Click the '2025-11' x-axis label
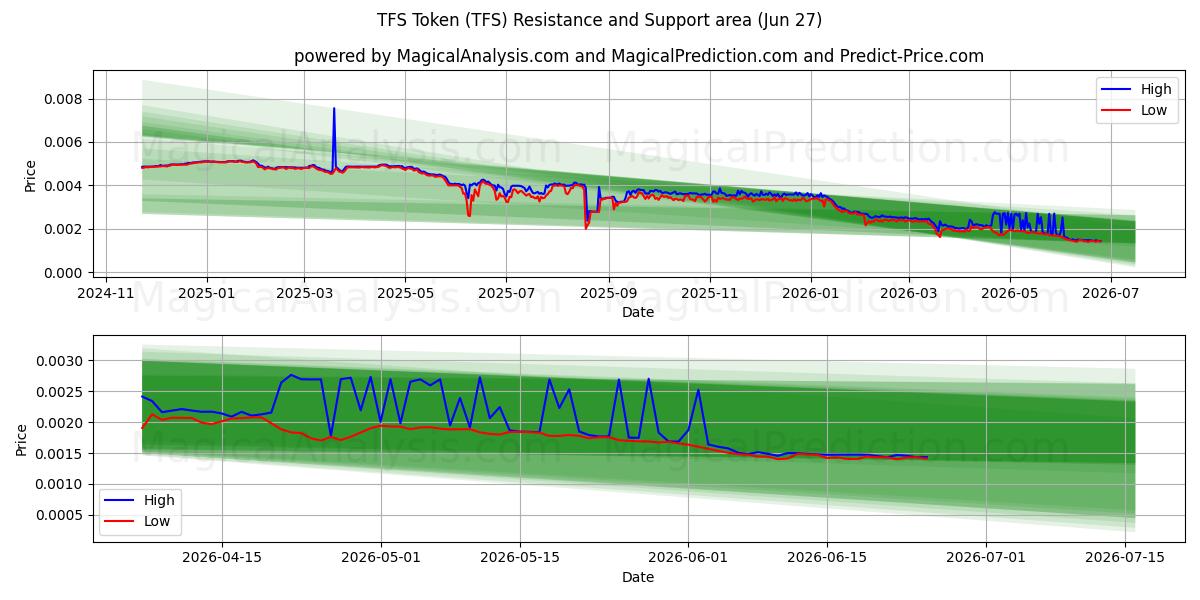The image size is (1200, 600). [x=710, y=294]
